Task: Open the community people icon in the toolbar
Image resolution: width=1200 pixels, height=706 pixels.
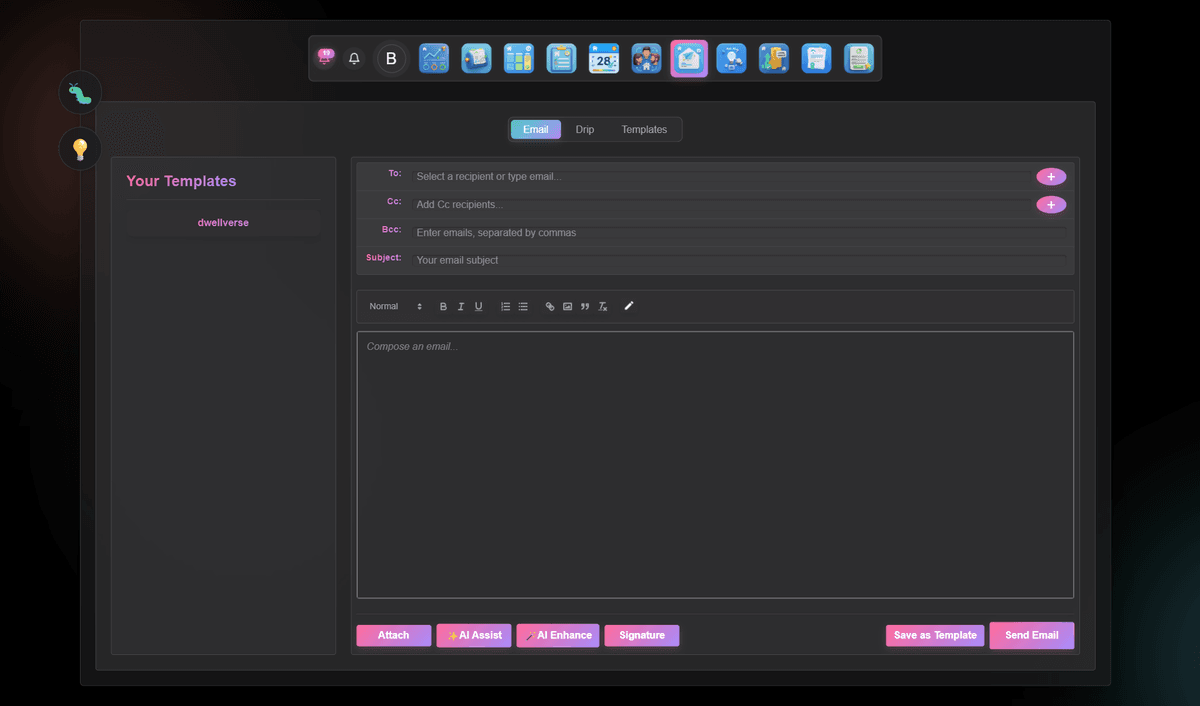Action: pyautogui.click(x=646, y=58)
